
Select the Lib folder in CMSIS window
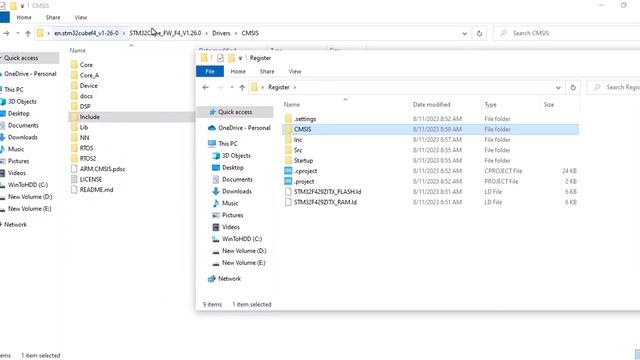84,127
